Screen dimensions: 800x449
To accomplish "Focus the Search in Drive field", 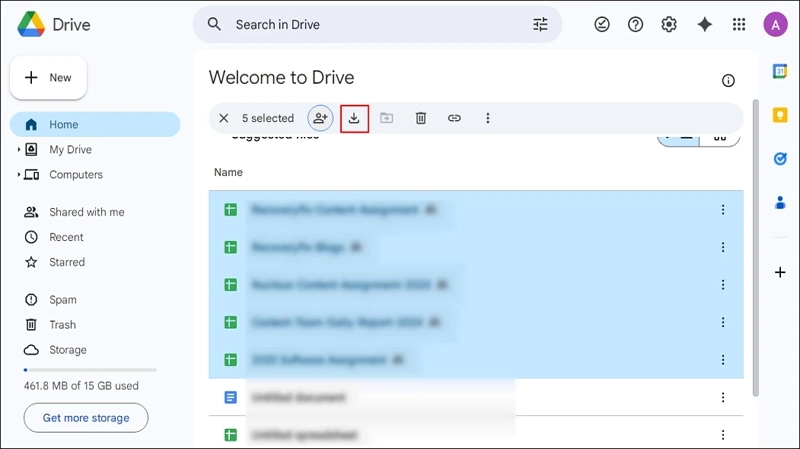I will click(x=378, y=24).
